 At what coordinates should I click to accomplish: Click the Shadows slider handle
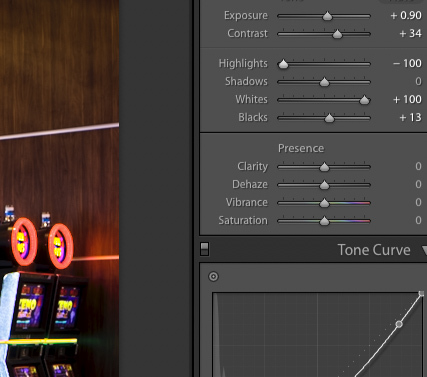click(x=324, y=82)
